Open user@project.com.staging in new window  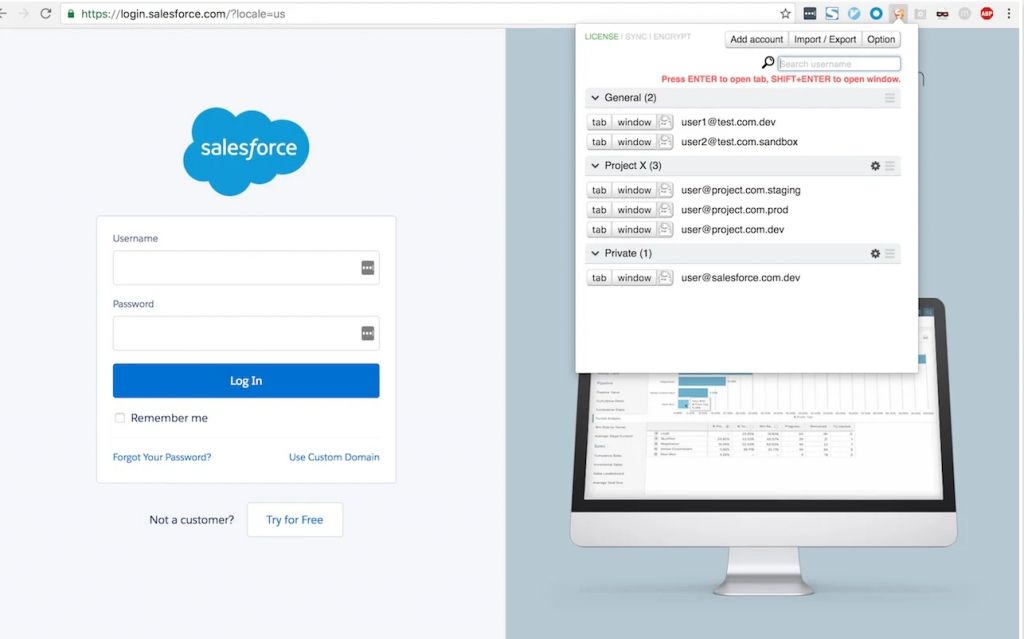pos(634,190)
